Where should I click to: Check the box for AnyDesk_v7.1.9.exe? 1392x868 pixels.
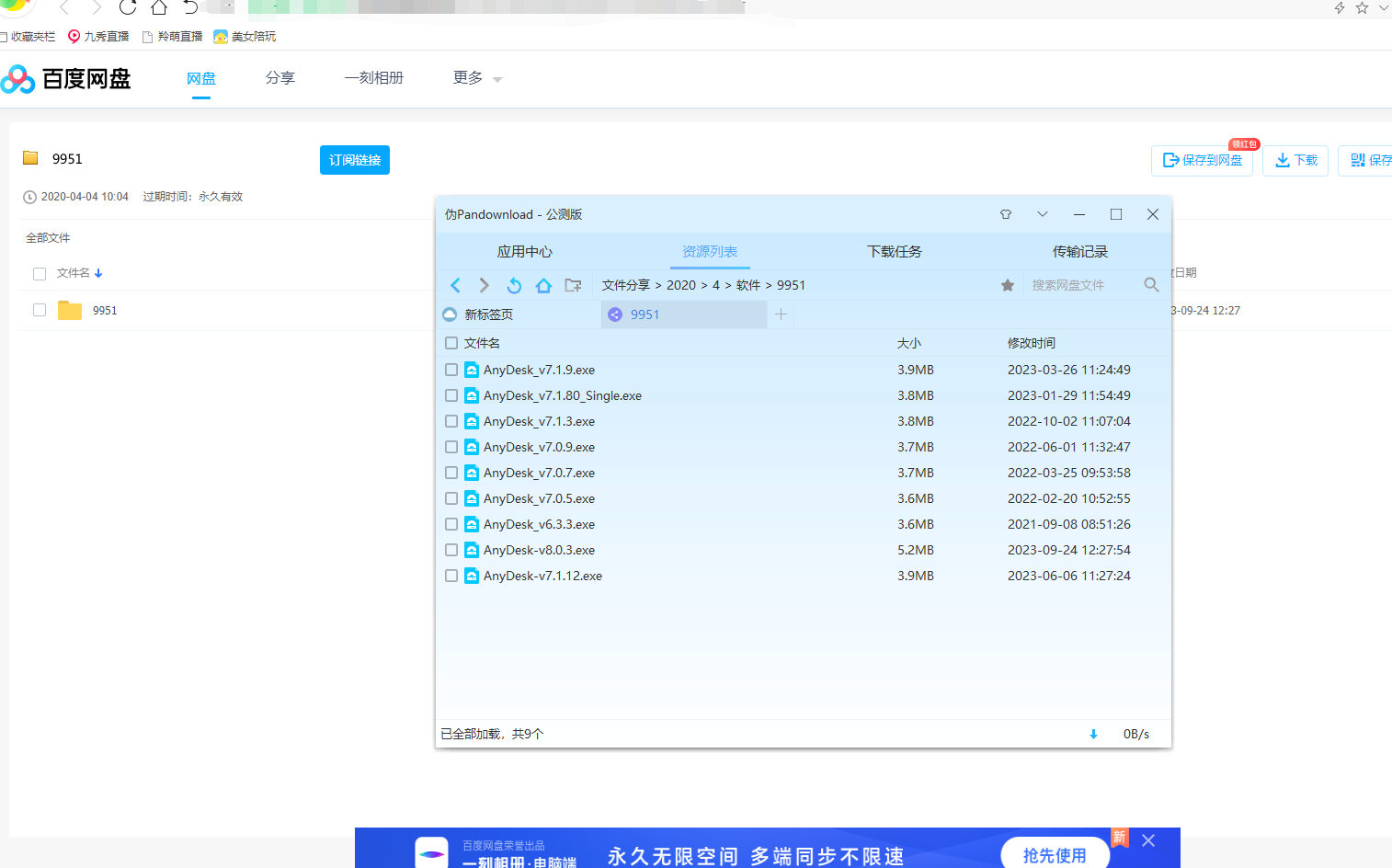click(x=451, y=370)
